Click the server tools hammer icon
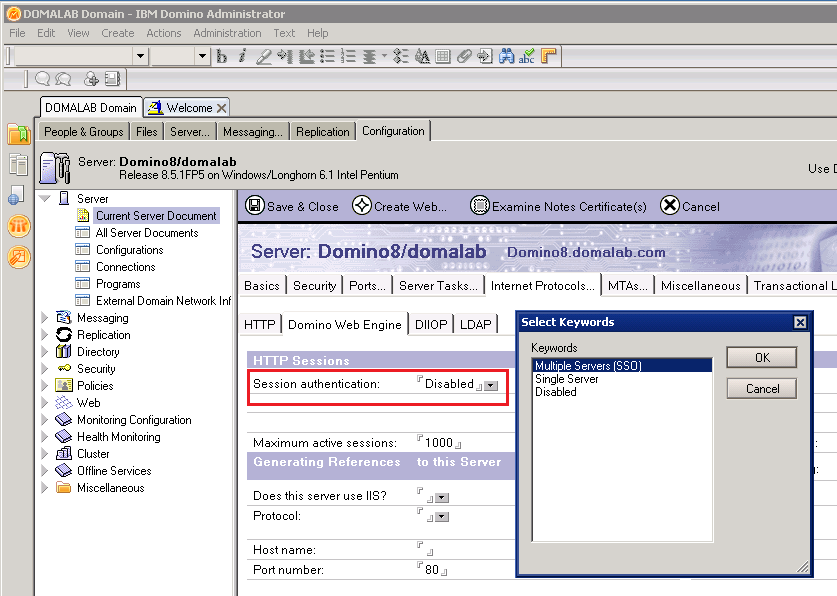This screenshot has width=837, height=596. coord(55,168)
